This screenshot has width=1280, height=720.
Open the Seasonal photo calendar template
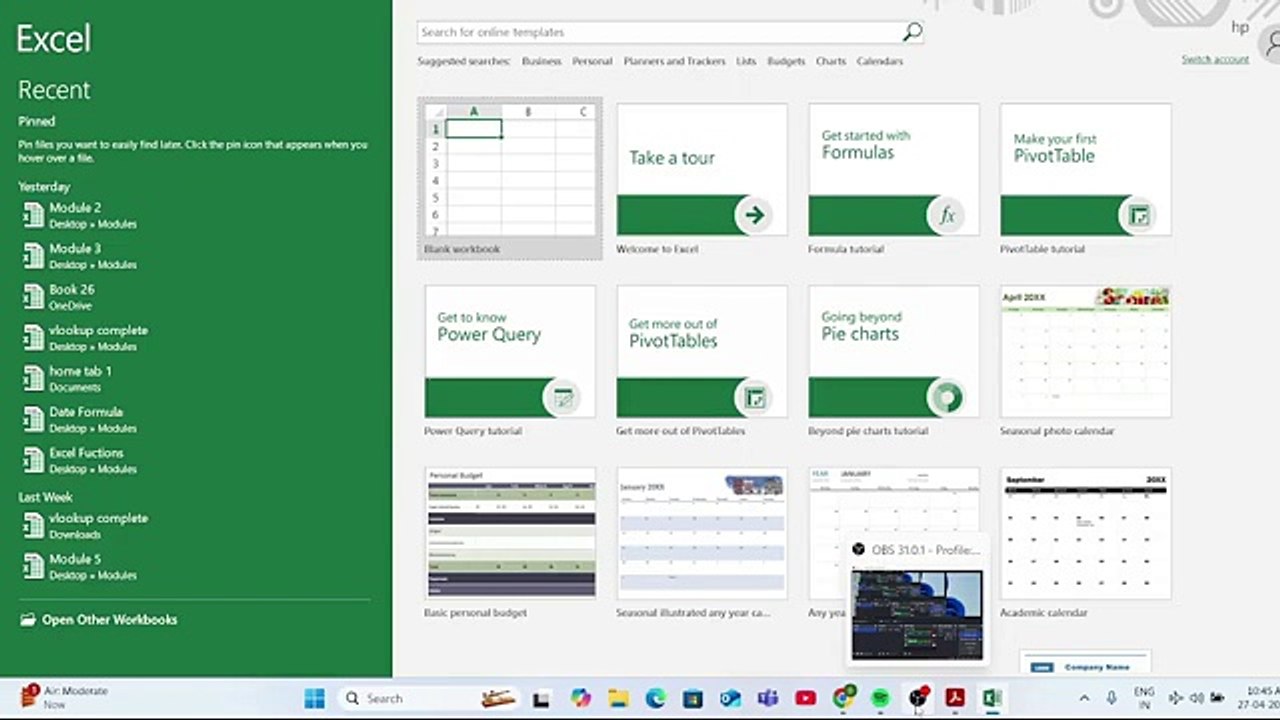[x=1085, y=362]
